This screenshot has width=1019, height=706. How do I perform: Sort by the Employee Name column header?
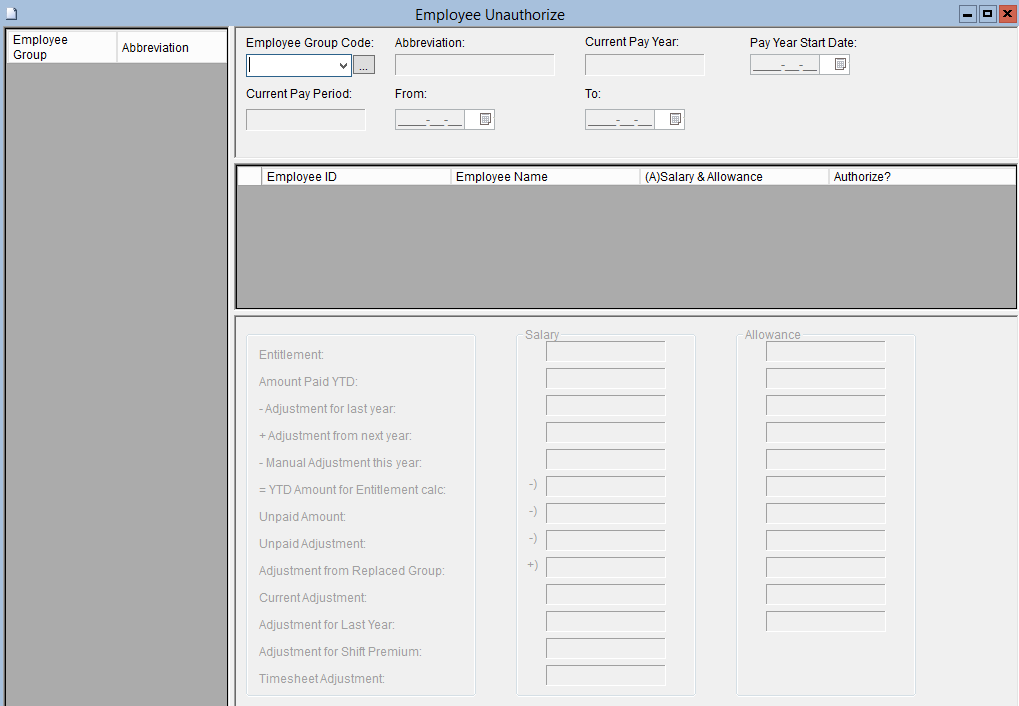point(544,177)
